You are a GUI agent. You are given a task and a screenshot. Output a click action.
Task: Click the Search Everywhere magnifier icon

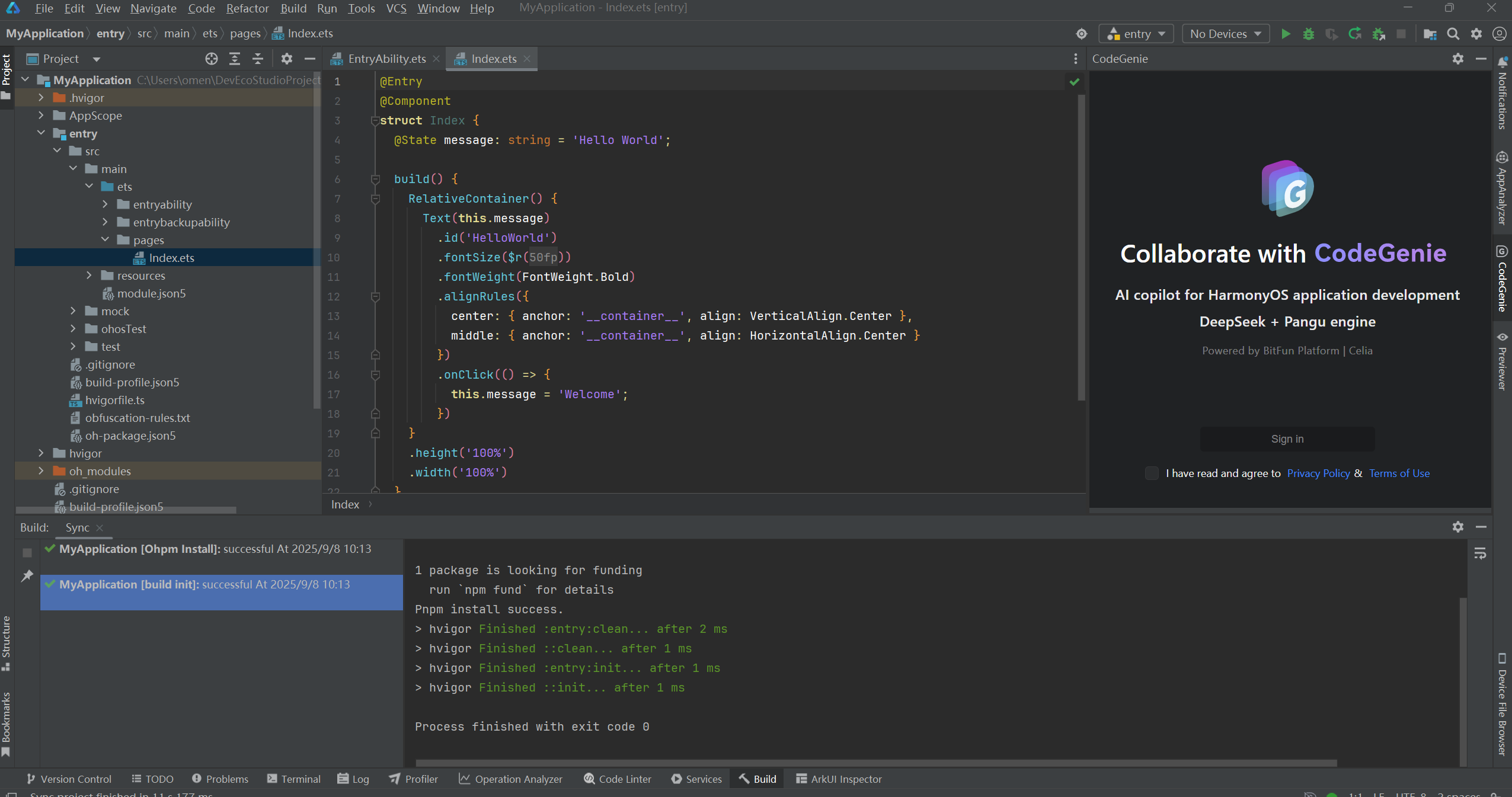coord(1453,34)
